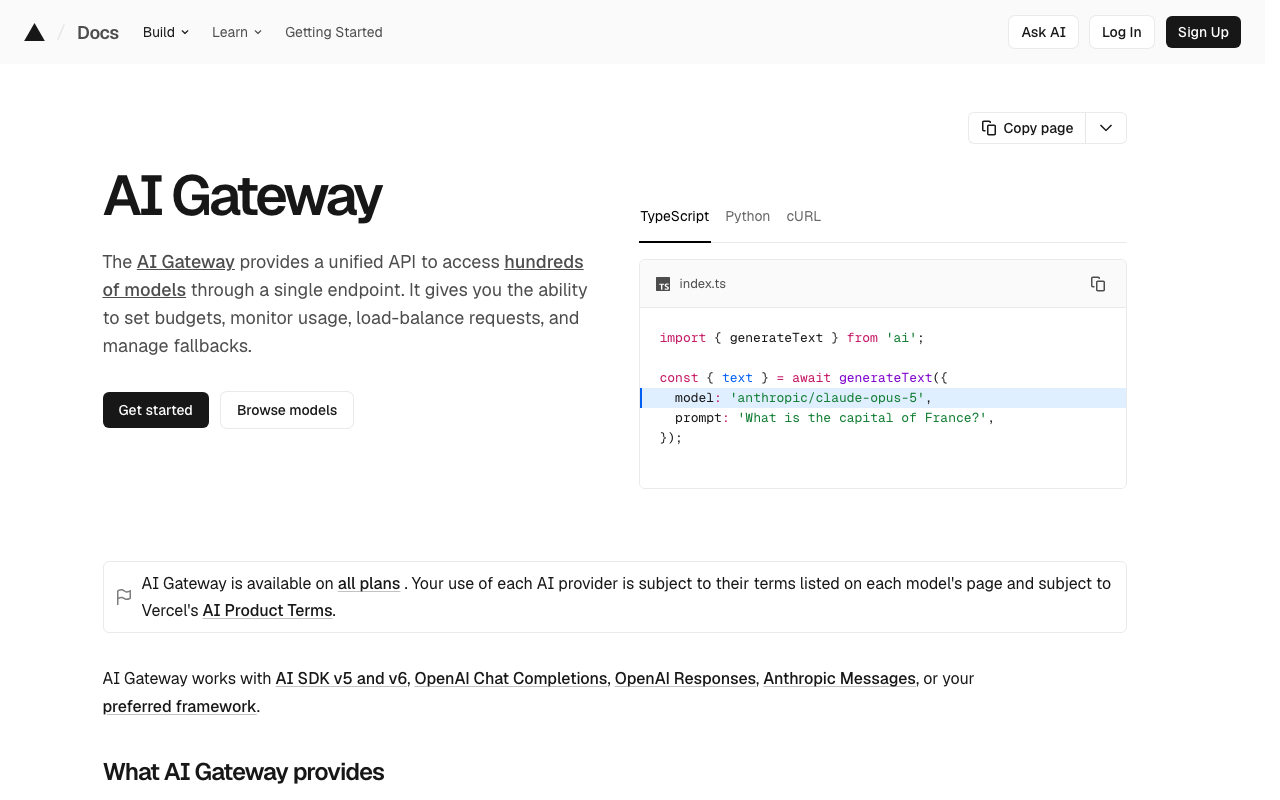Screen dimensions: 1280x800
Task: Open the Copy page options chevron
Action: click(x=1106, y=128)
